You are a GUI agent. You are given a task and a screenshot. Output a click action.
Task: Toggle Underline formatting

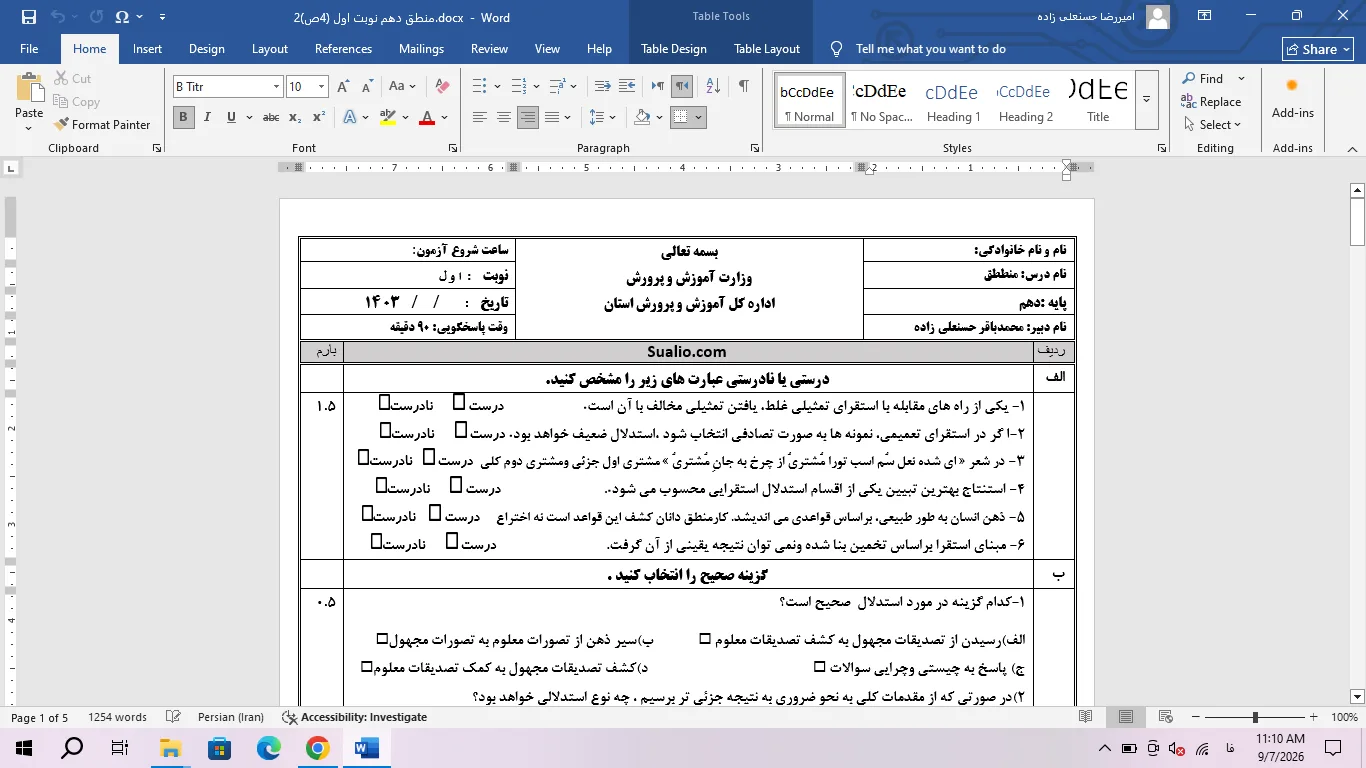point(231,117)
